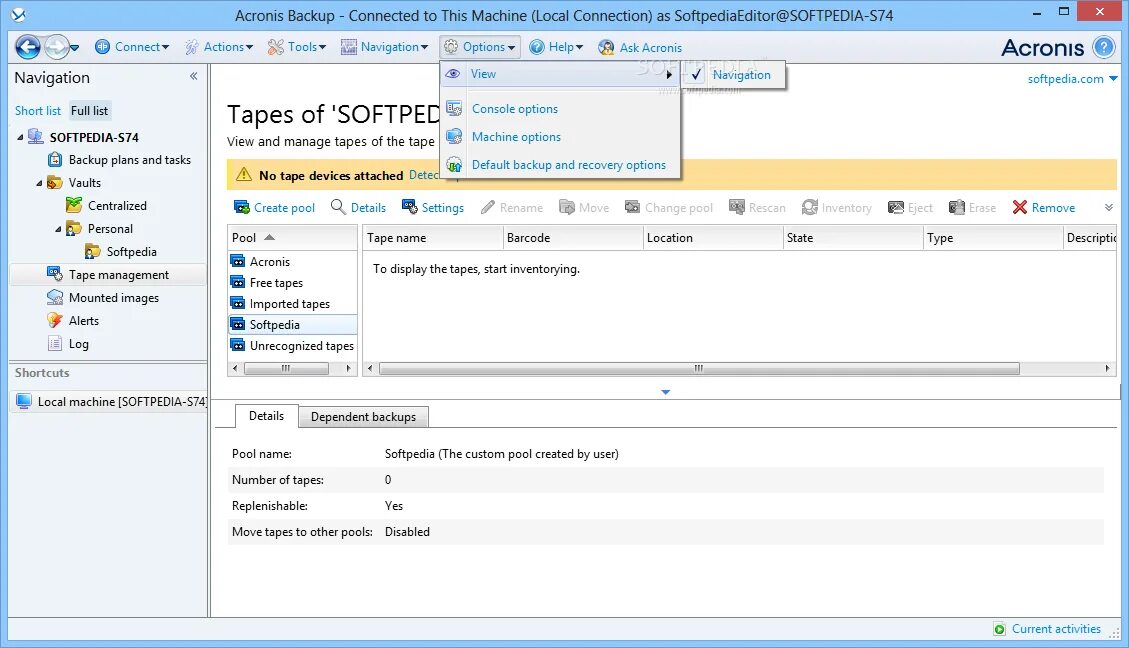Sort by the Barcode column
Screen dimensions: 1129x648
click(x=572, y=238)
